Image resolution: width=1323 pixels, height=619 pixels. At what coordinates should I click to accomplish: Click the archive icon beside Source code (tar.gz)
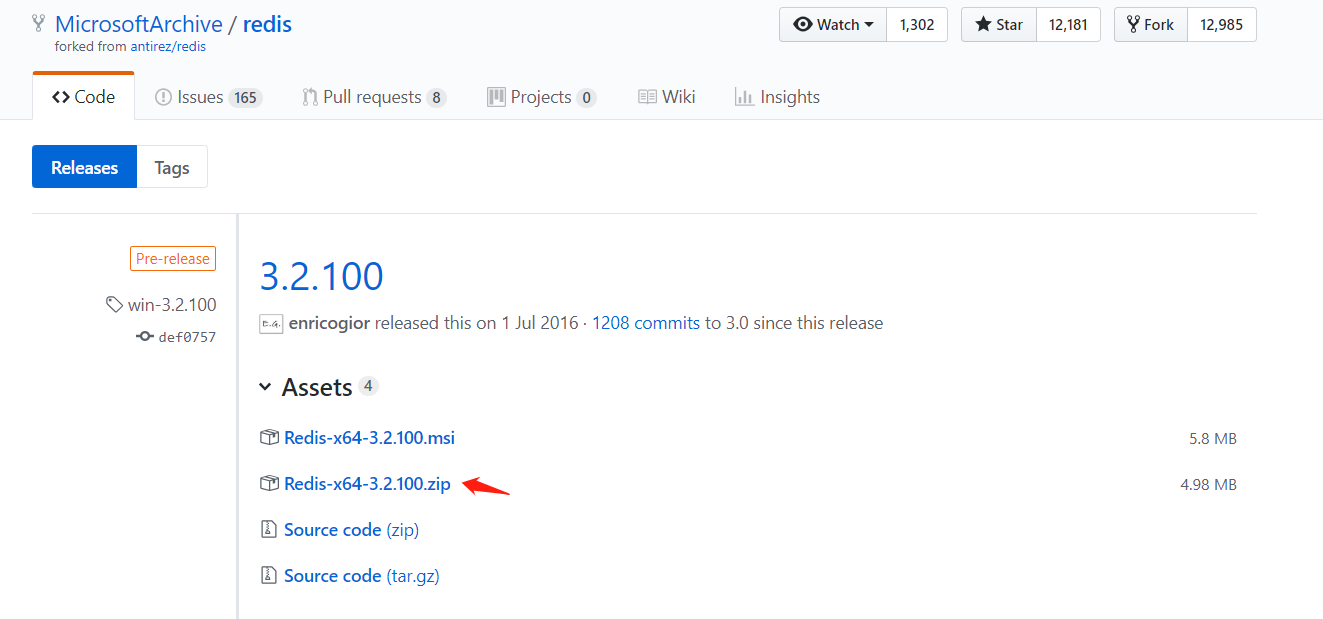click(x=268, y=576)
